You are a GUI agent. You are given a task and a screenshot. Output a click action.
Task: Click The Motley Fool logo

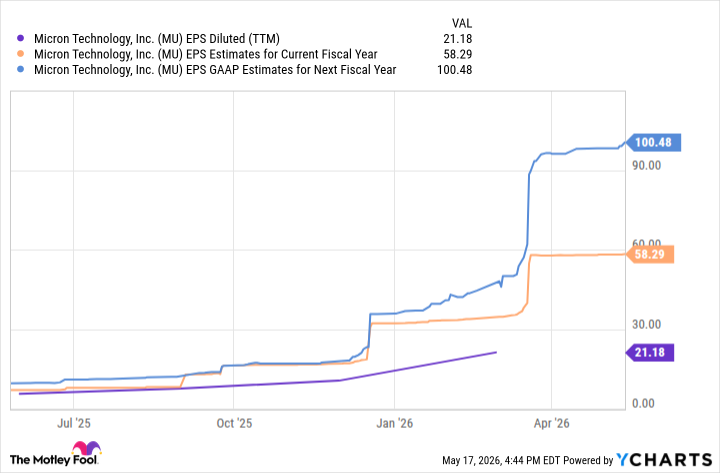[56, 454]
